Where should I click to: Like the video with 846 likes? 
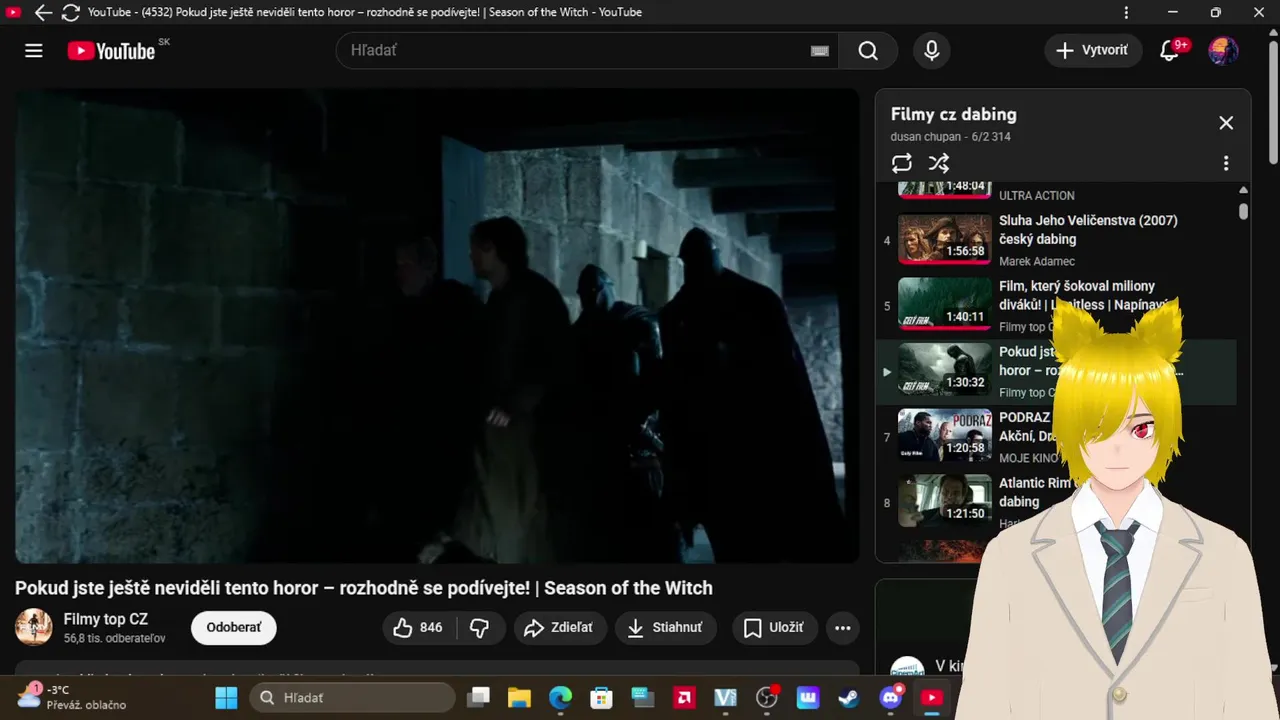pyautogui.click(x=419, y=628)
